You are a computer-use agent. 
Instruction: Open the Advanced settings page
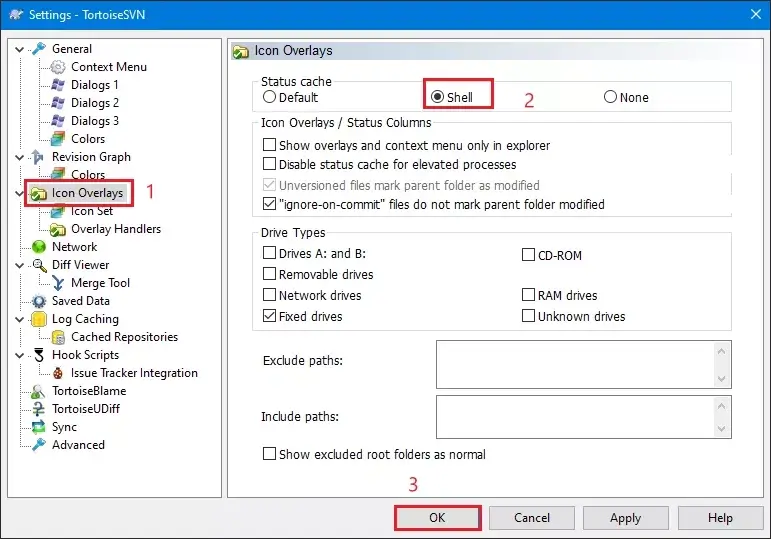coord(78,445)
